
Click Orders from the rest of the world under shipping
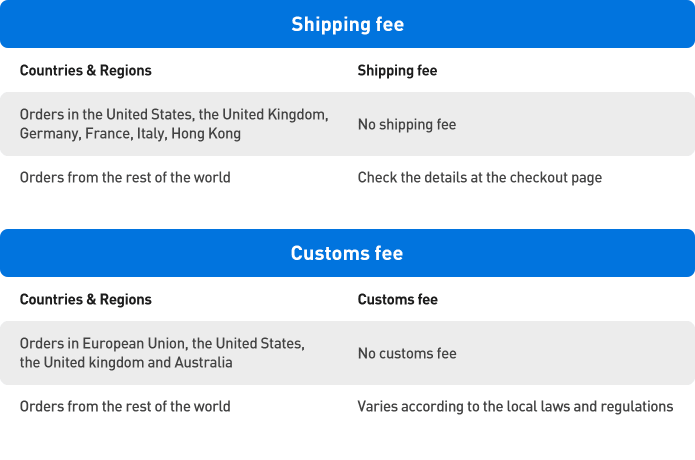[125, 177]
